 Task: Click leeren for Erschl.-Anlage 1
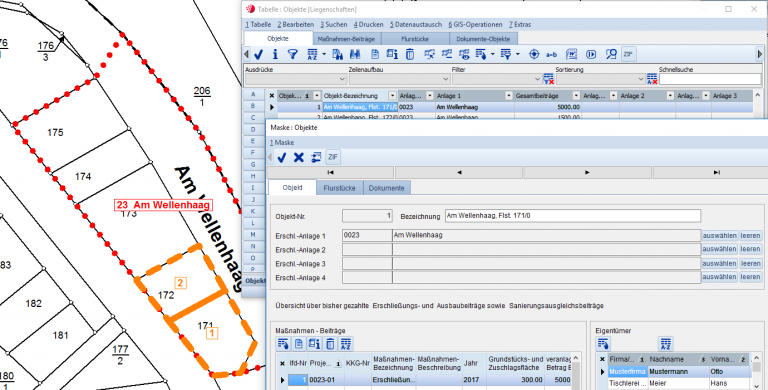click(x=750, y=236)
